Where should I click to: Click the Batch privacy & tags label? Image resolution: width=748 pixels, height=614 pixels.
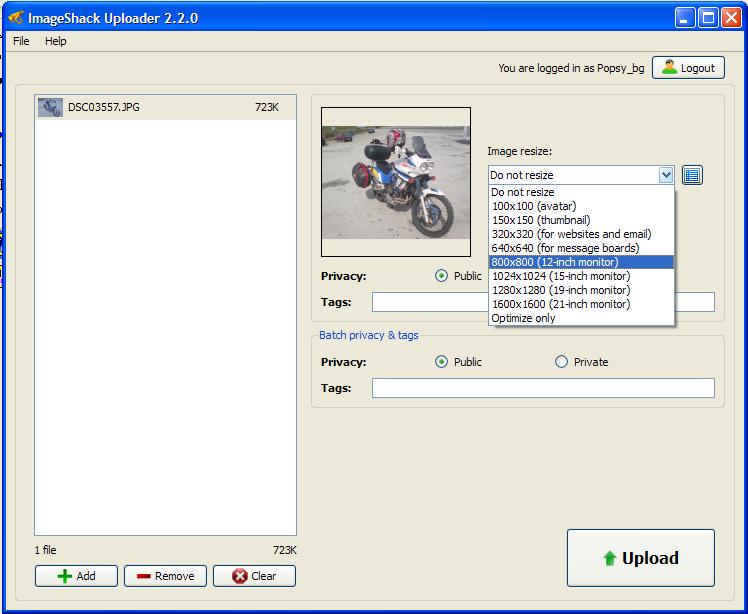coord(369,335)
